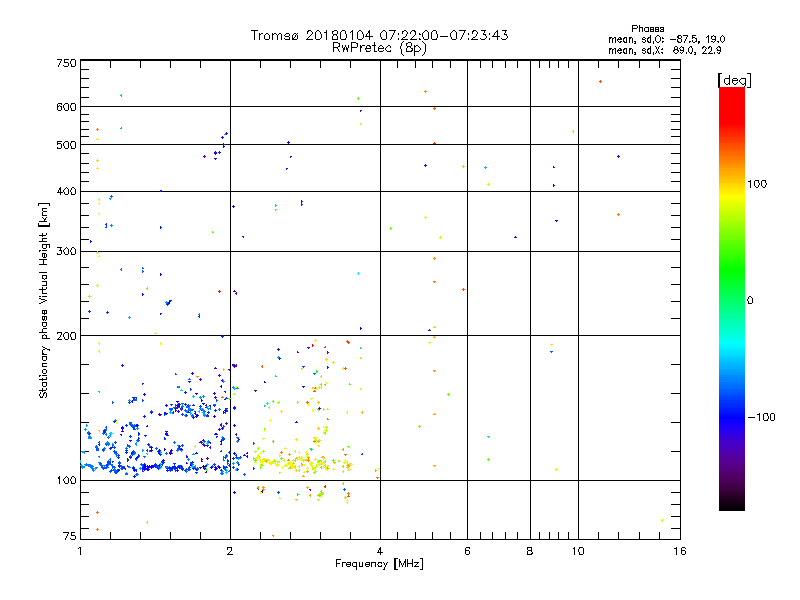The image size is (800, 600).
Task: Click the '1' x-axis tick label
Action: coord(80,551)
